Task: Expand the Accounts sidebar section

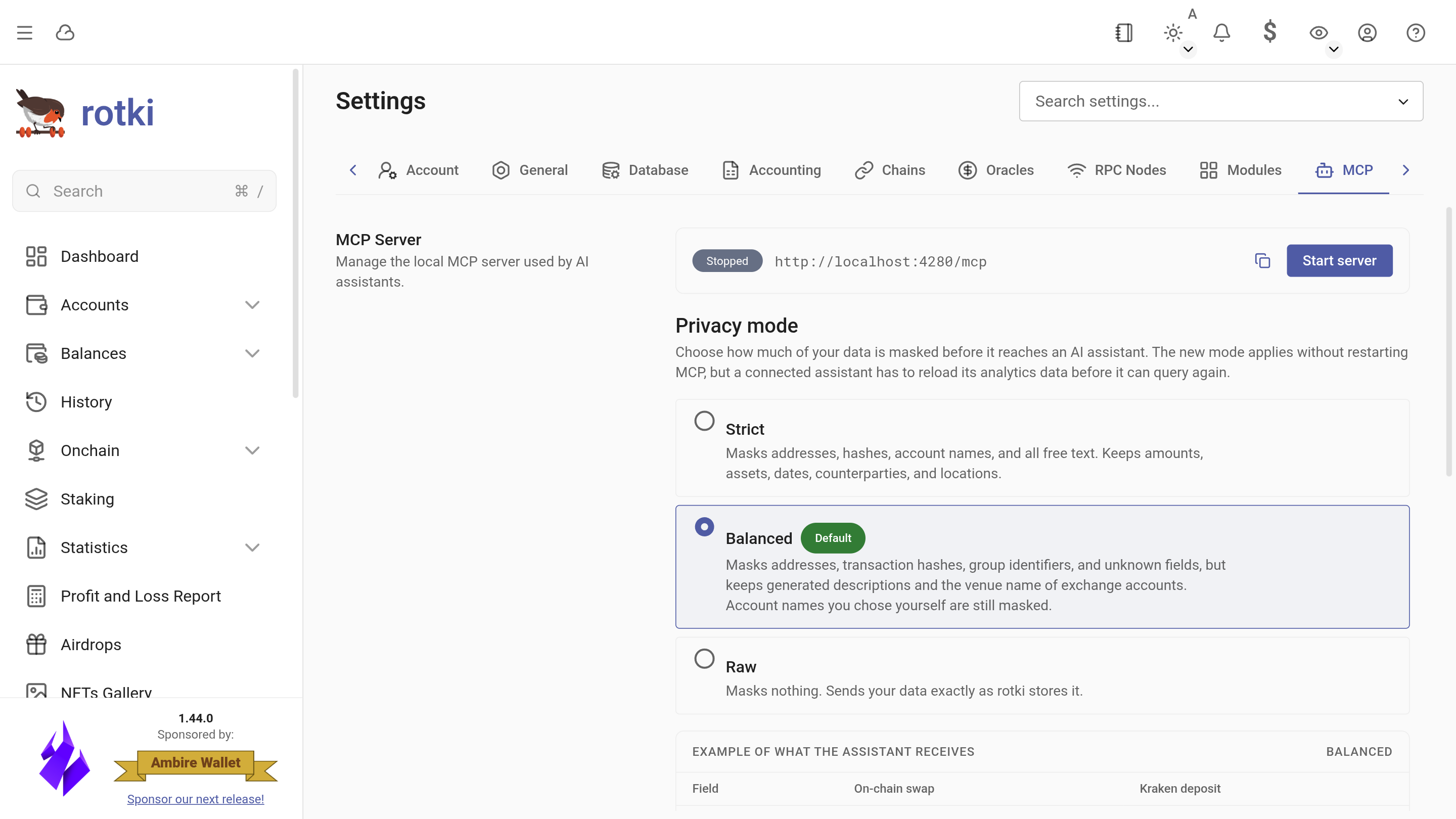Action: (x=252, y=305)
